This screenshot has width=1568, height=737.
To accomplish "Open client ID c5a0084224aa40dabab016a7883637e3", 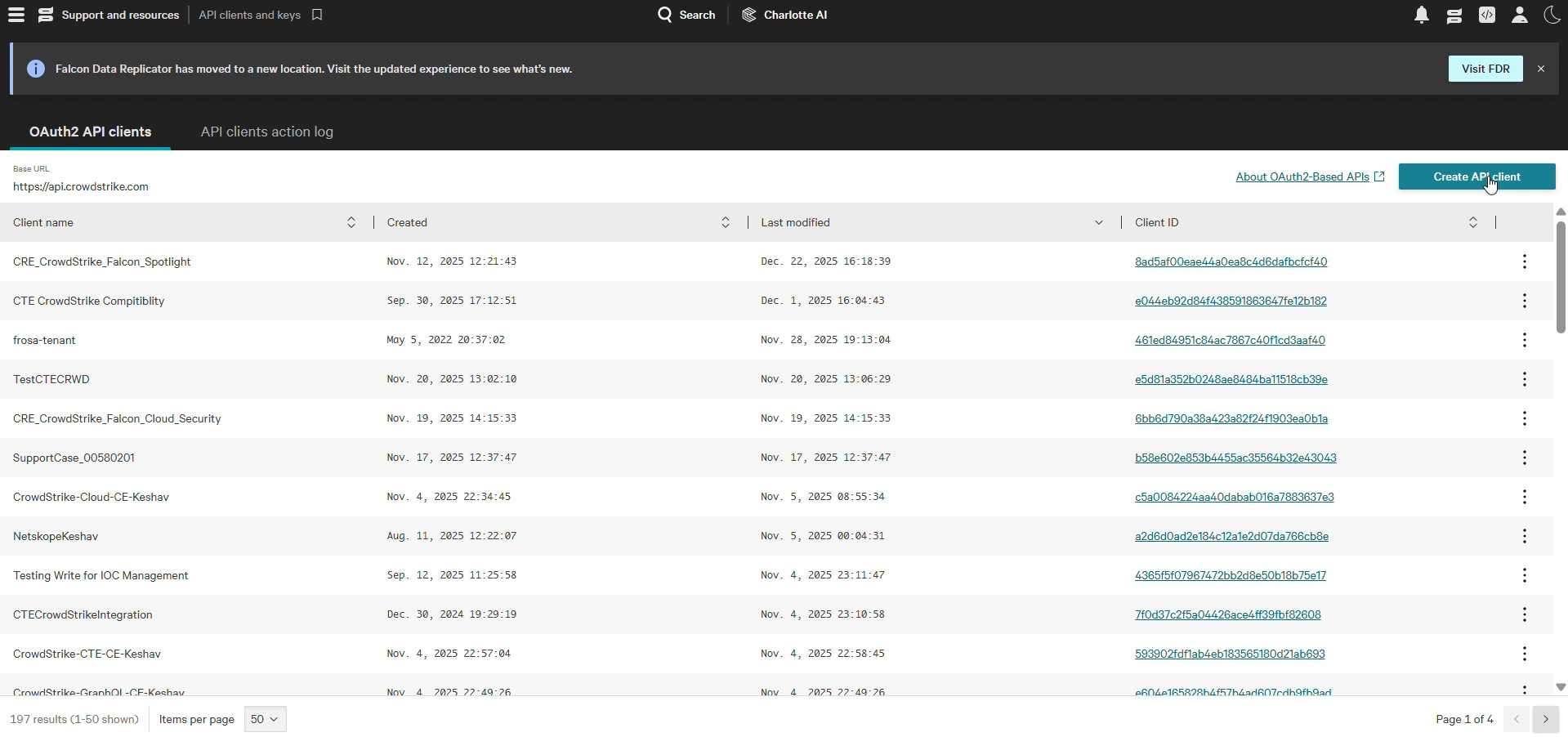I will coord(1235,497).
